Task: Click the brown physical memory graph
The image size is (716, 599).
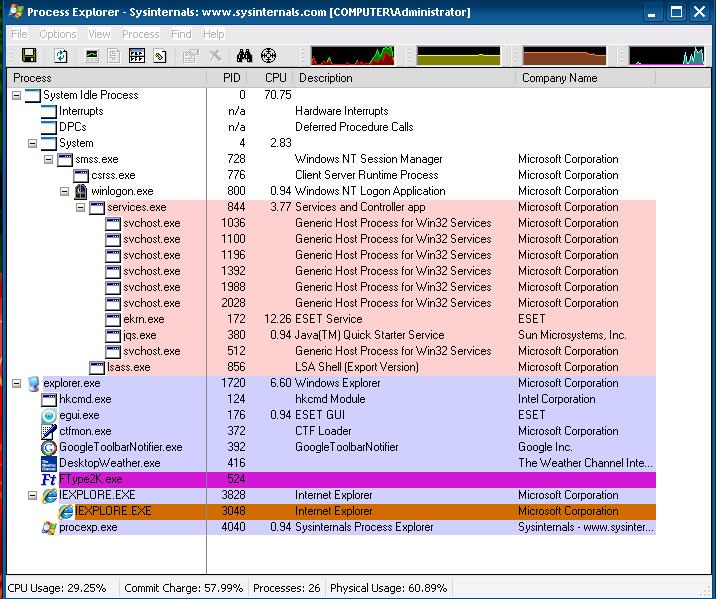Action: 564,56
